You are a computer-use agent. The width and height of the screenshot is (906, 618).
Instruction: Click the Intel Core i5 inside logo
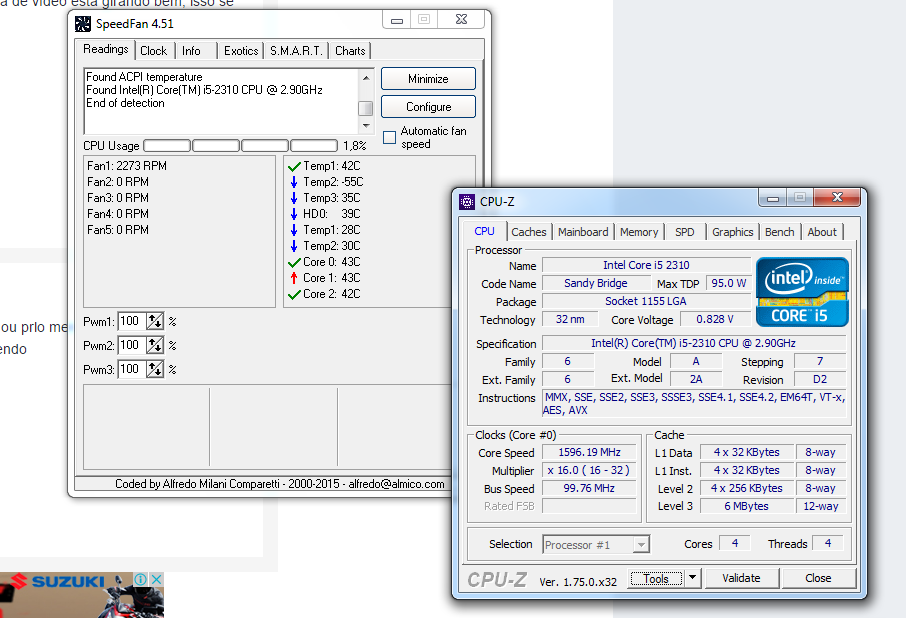pyautogui.click(x=802, y=292)
